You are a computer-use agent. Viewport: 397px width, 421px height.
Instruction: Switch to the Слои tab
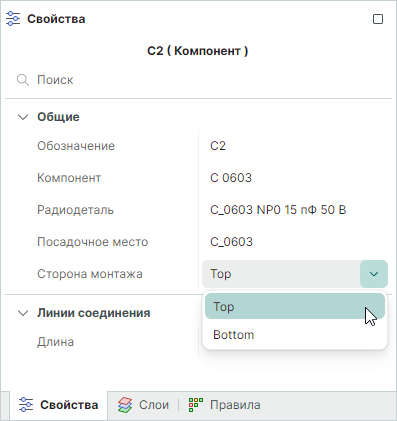click(x=143, y=405)
